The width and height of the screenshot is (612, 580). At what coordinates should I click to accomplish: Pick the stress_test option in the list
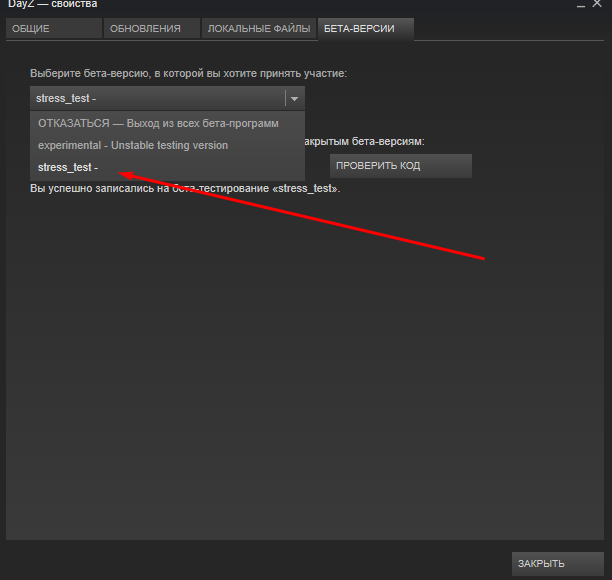point(167,167)
